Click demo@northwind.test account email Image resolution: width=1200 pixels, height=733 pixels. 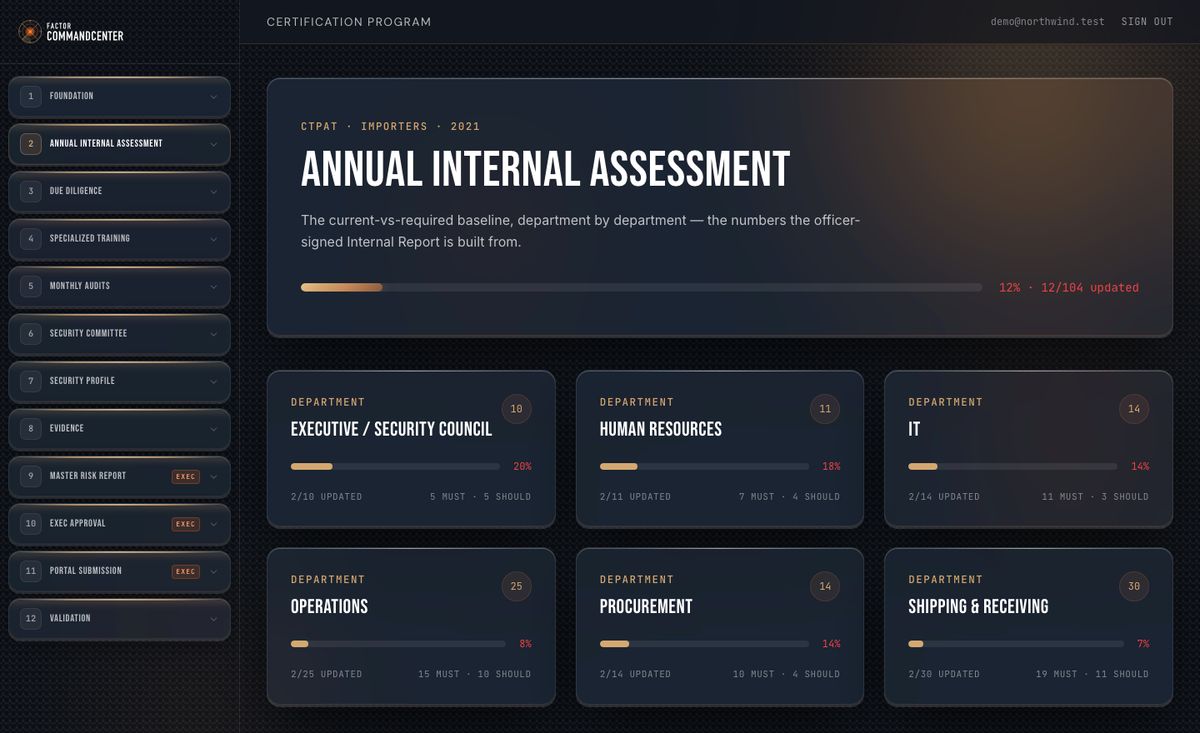pyautogui.click(x=1047, y=22)
